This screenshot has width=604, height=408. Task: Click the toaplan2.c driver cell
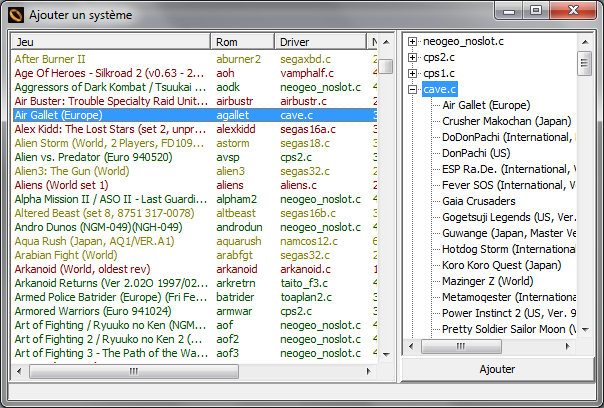click(304, 297)
